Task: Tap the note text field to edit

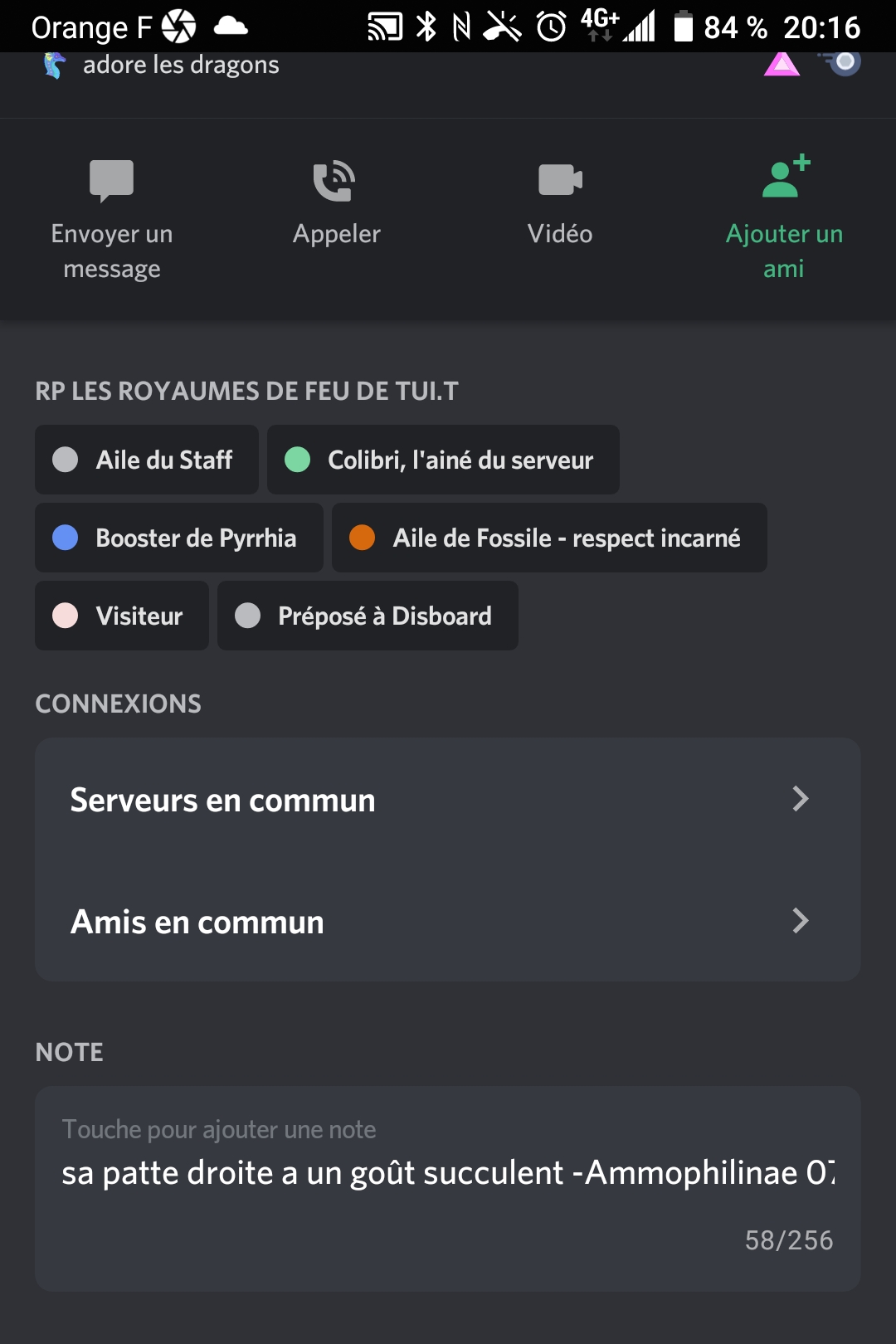Action: coord(448,1173)
